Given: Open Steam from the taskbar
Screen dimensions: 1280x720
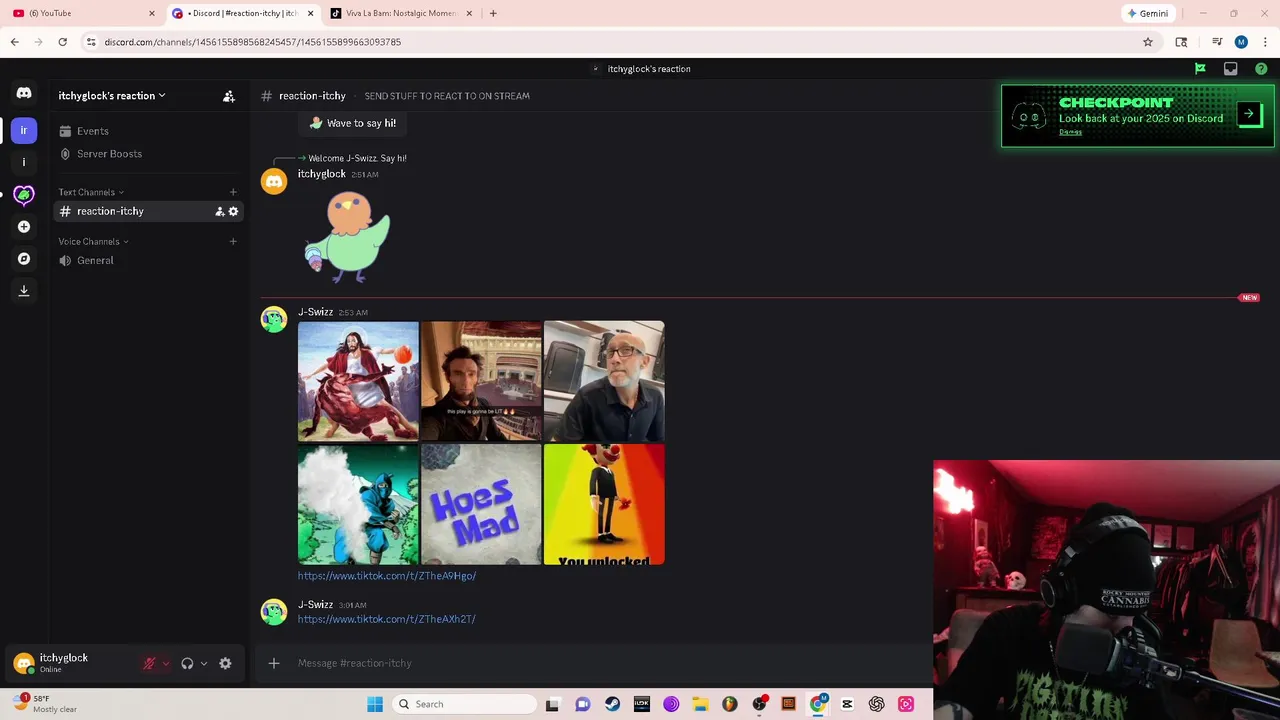Looking at the screenshot, I should (612, 704).
